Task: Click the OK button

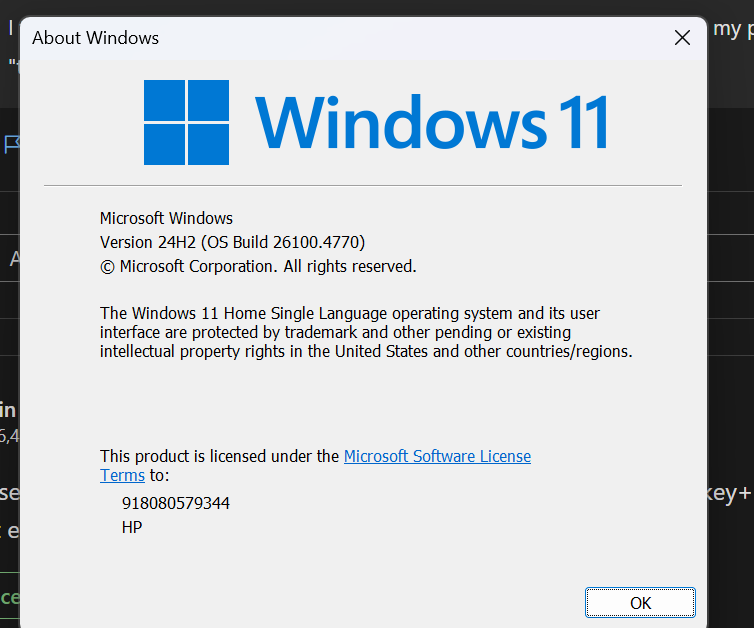Action: tap(640, 602)
